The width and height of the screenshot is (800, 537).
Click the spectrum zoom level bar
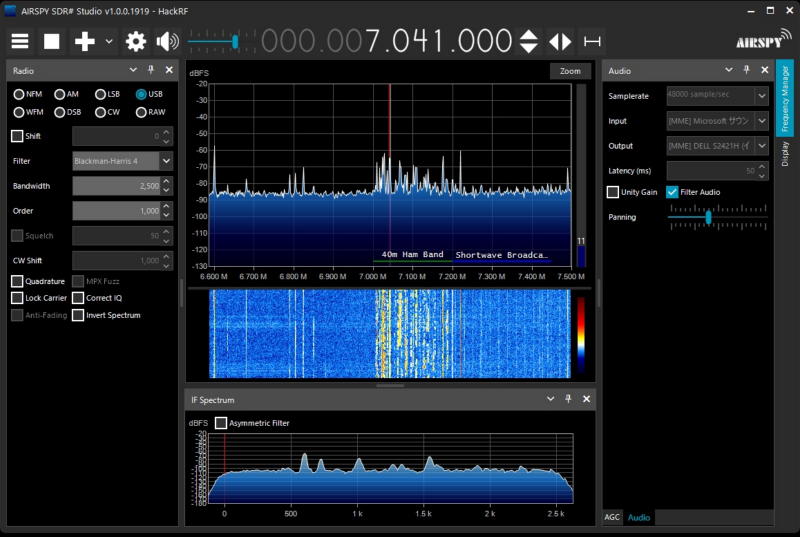click(581, 175)
